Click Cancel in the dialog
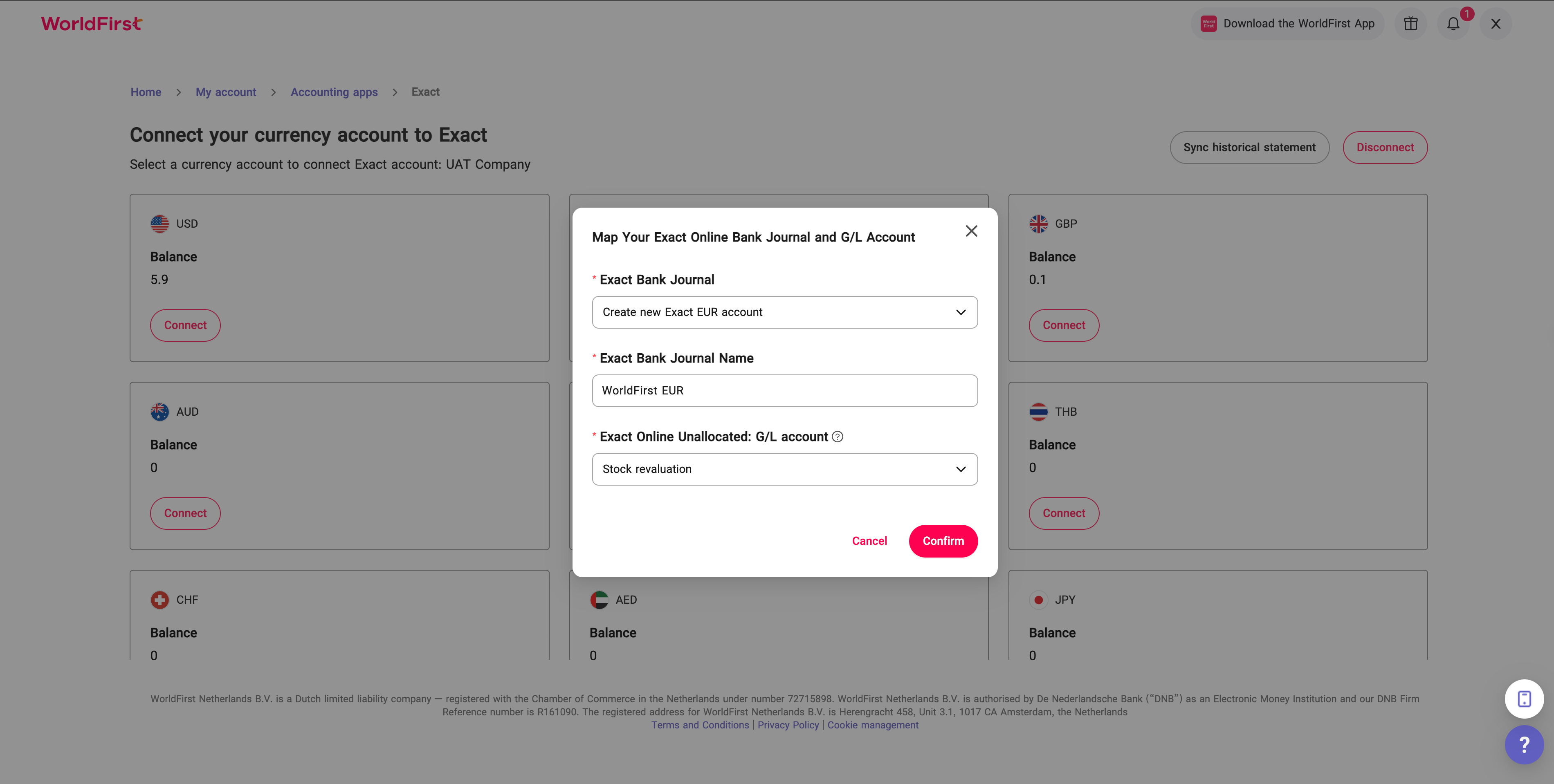This screenshot has width=1554, height=784. 869,540
